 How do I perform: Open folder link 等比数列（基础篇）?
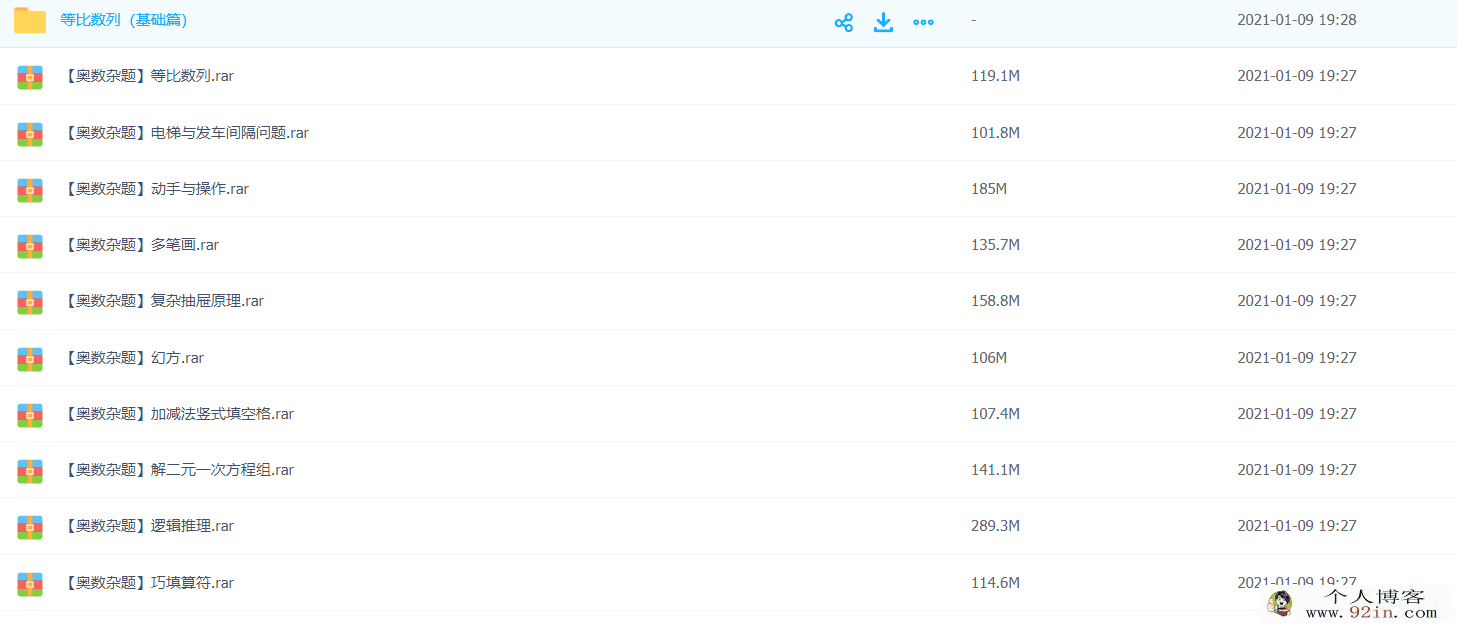pos(124,20)
